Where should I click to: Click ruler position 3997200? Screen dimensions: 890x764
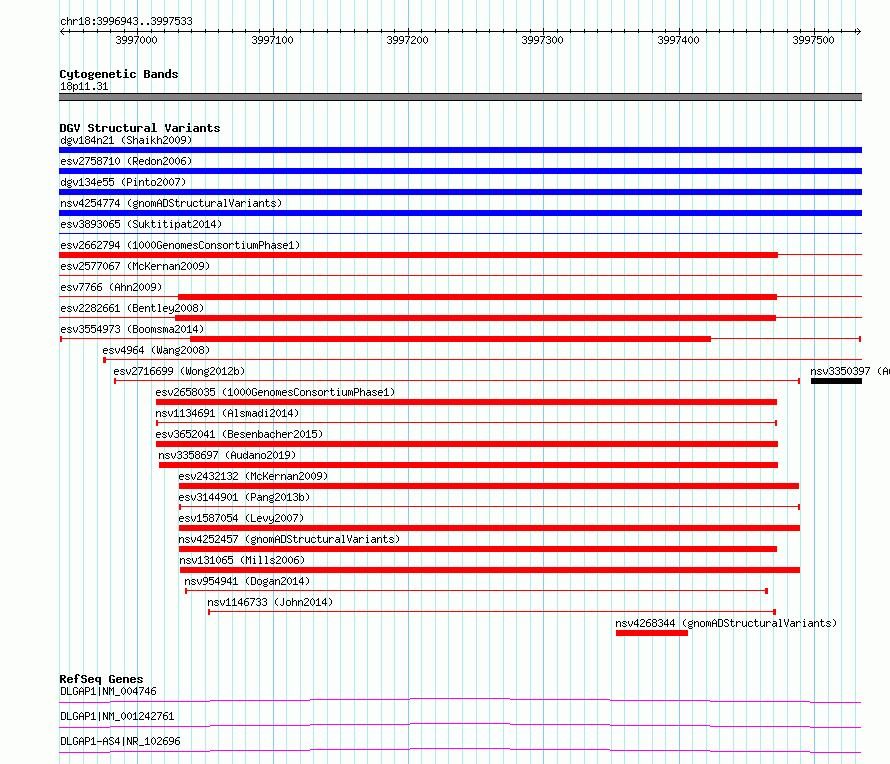(x=408, y=40)
